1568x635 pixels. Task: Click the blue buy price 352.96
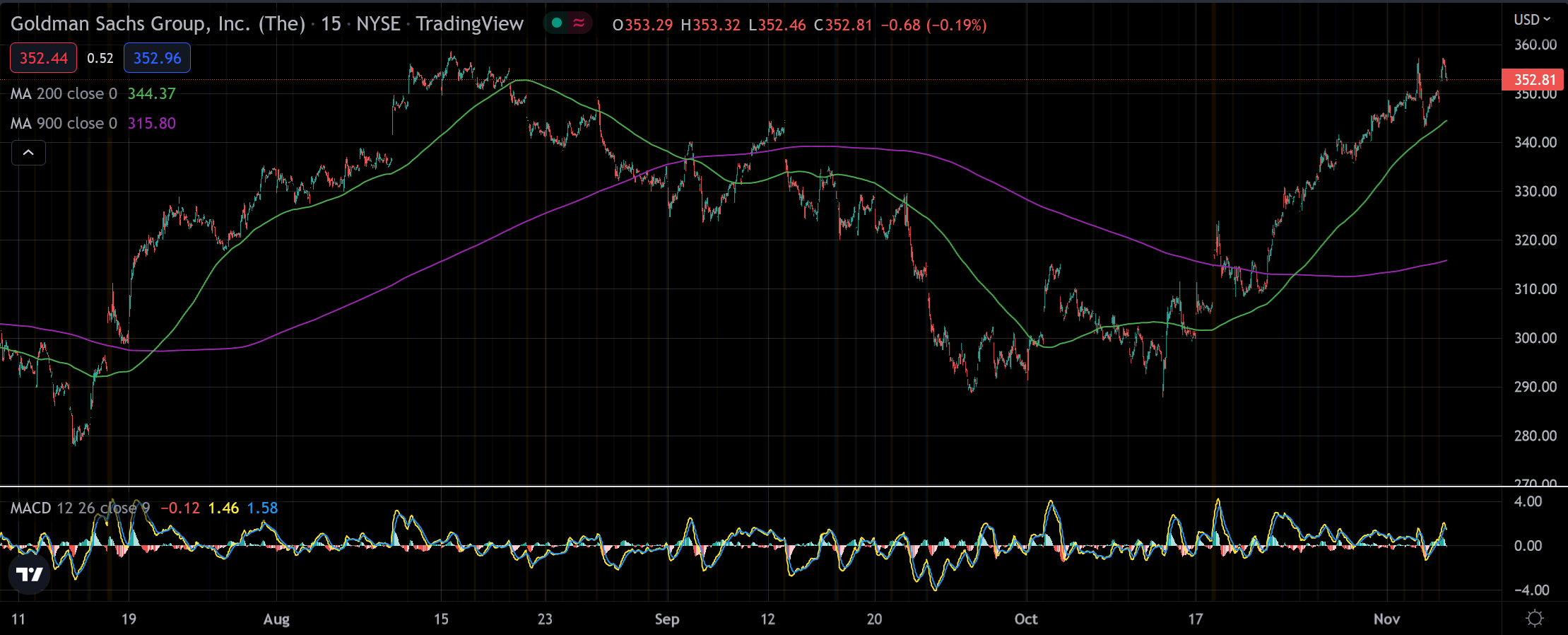click(157, 58)
